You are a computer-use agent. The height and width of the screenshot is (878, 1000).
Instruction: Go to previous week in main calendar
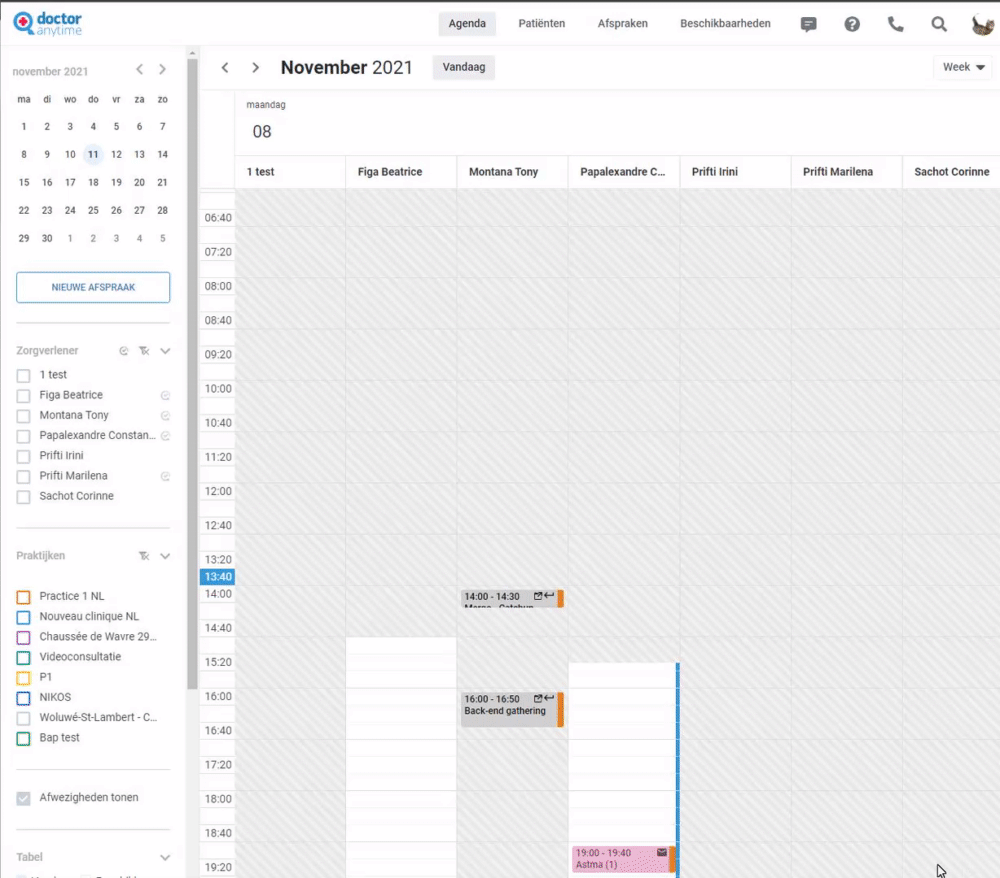[x=225, y=68]
